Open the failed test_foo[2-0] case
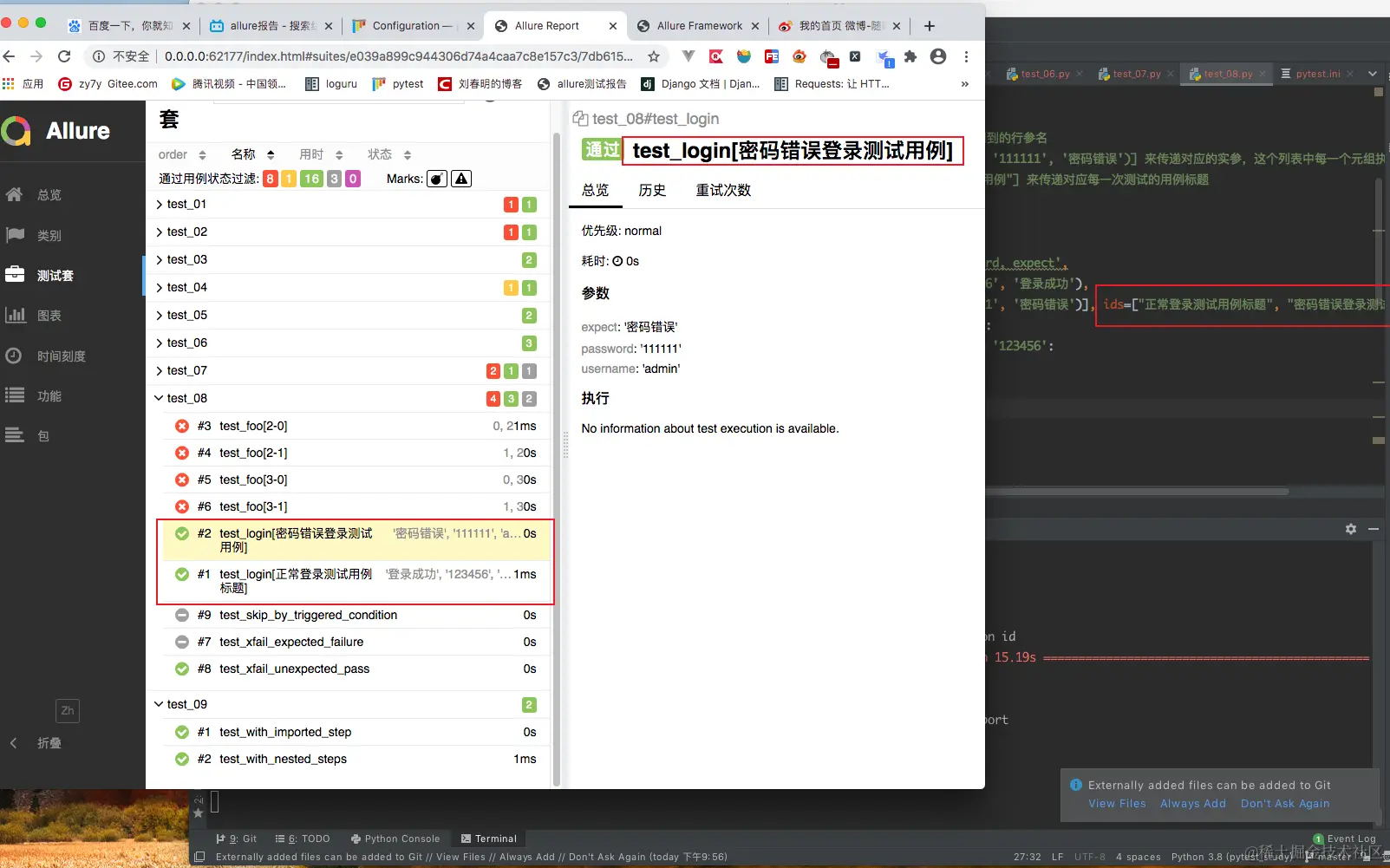 [x=356, y=426]
